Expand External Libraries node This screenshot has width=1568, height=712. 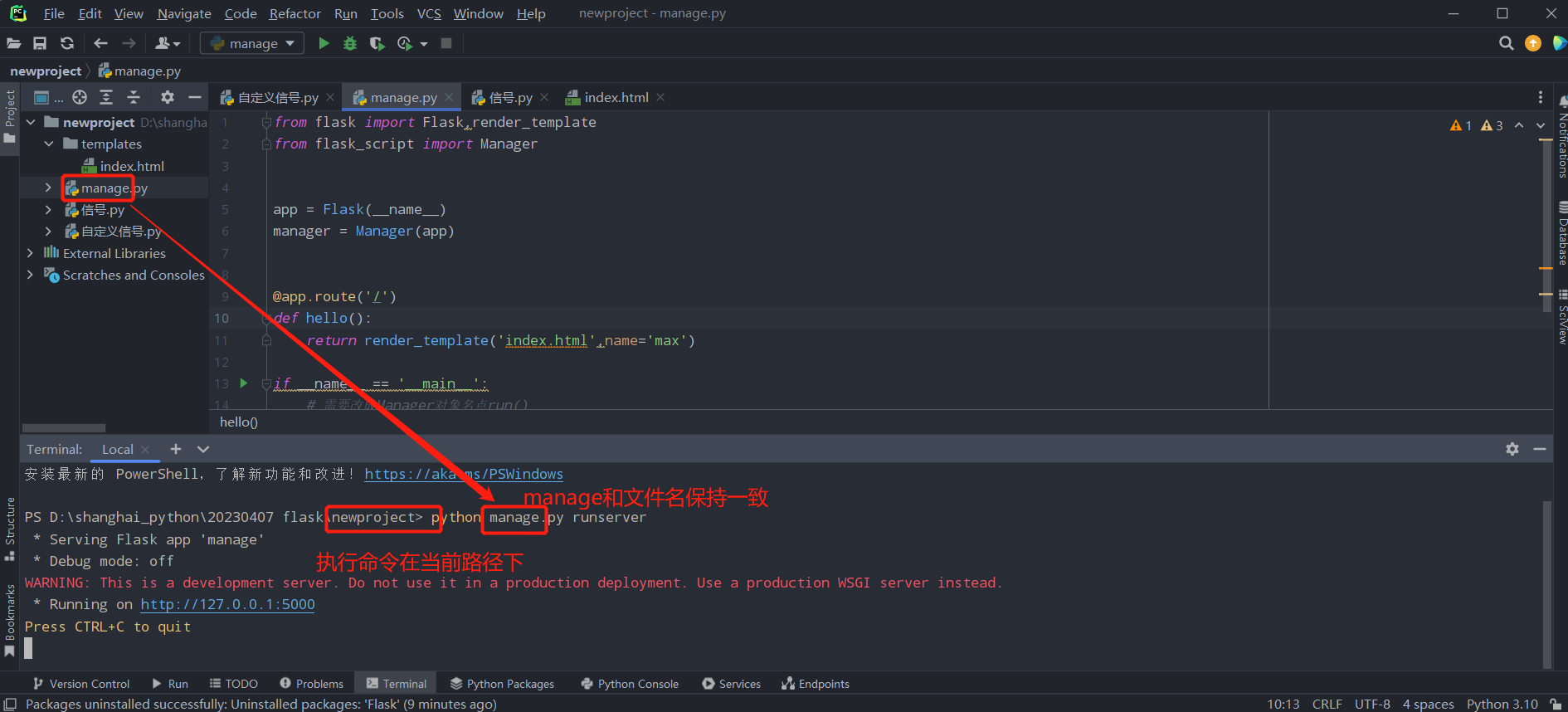31,252
